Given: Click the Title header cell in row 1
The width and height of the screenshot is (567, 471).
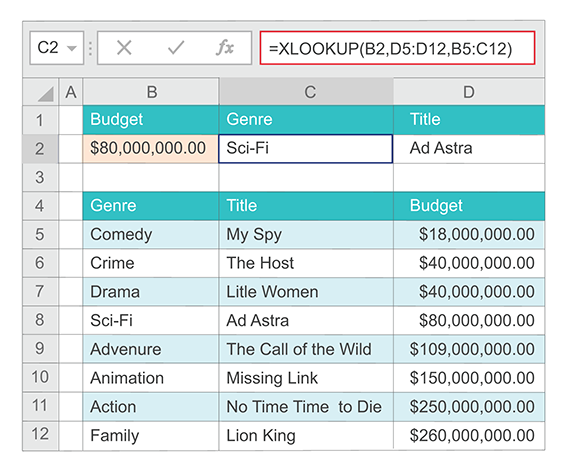Looking at the screenshot, I should pos(469,120).
